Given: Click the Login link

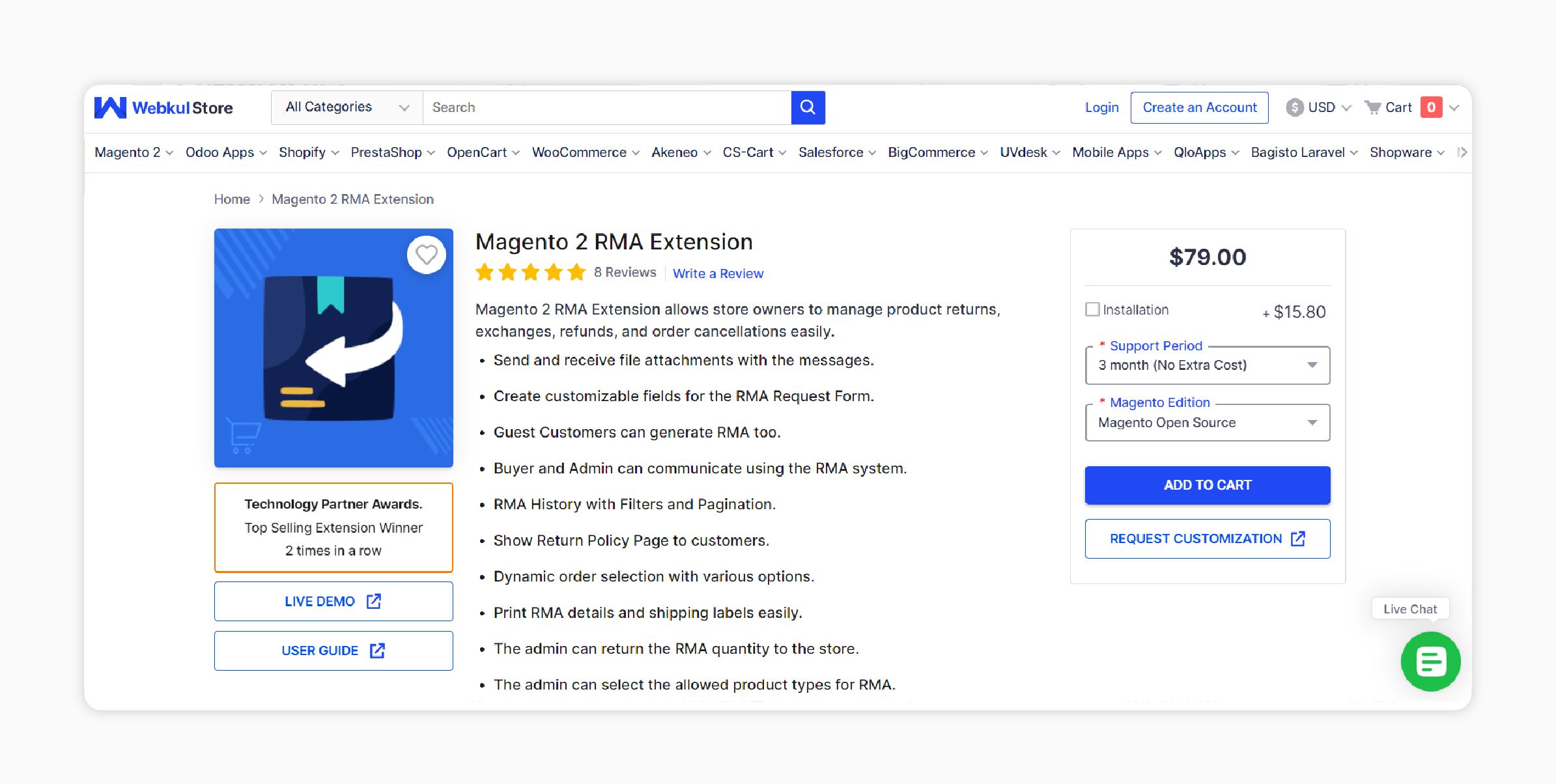Looking at the screenshot, I should [1101, 107].
